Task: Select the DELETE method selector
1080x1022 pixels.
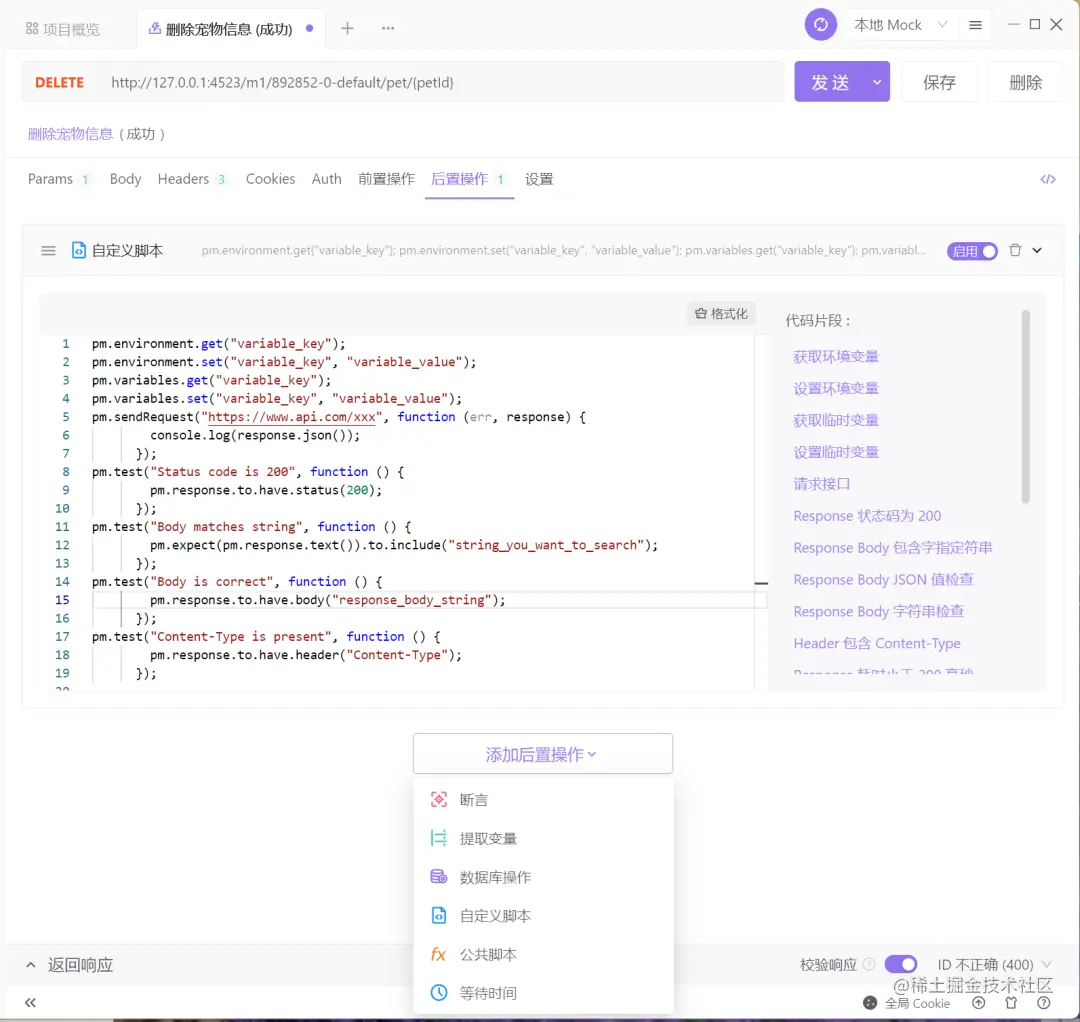Action: point(59,83)
